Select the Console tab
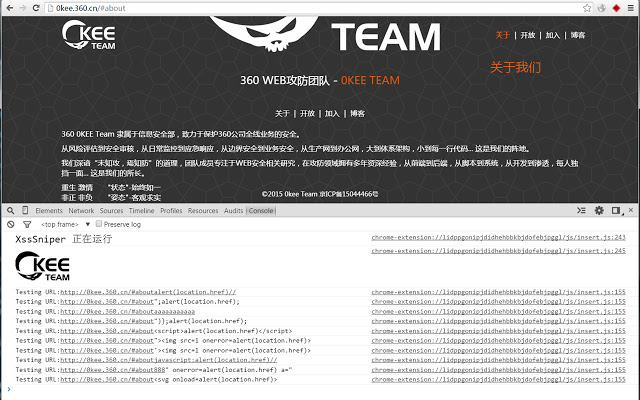Screen dimensions: 640x400 261,211
